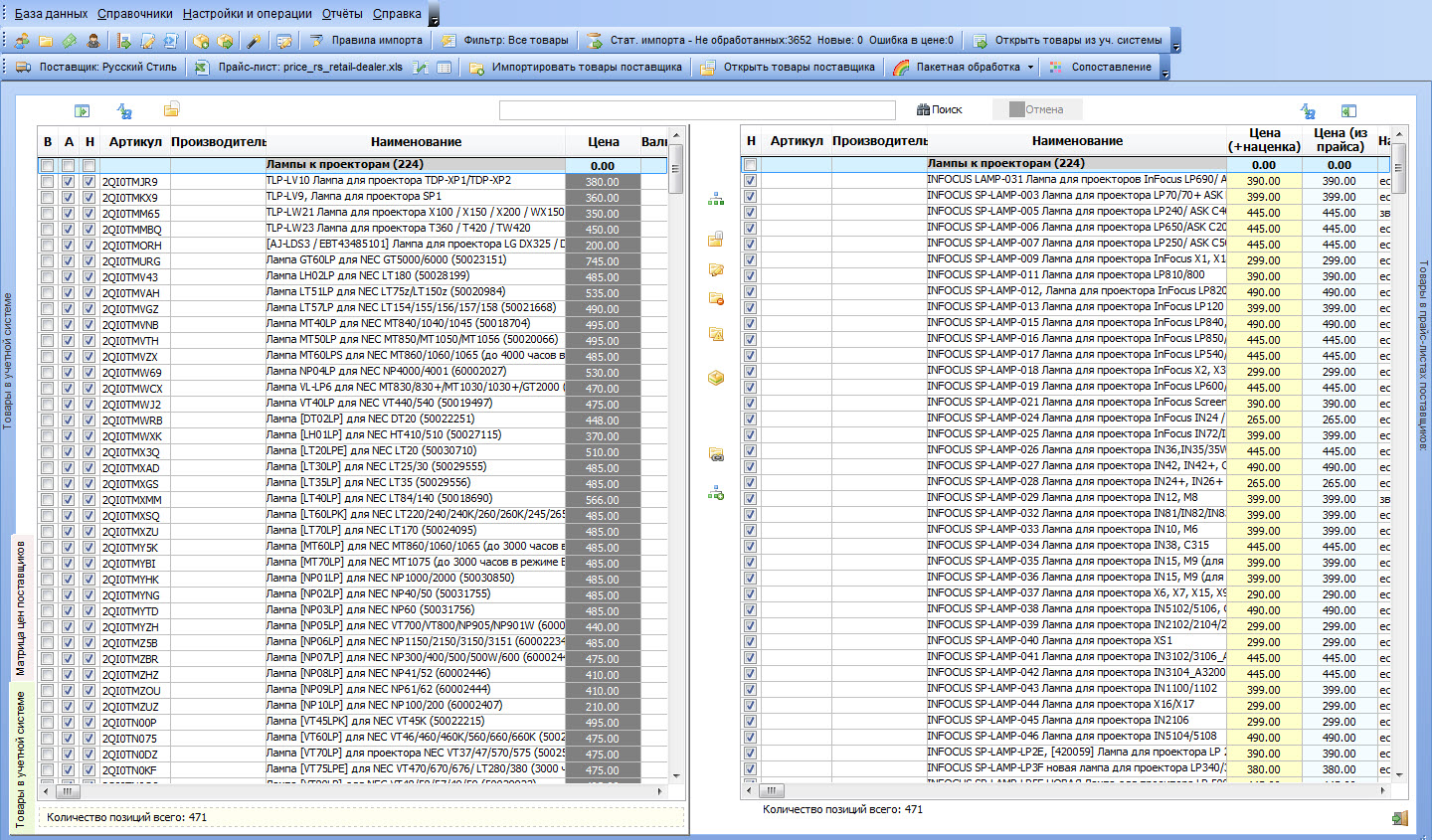This screenshot has height=840, width=1432.
Task: Toggle right table checkbox for INFOCUS SP-LAMP-005
Action: 750,213
